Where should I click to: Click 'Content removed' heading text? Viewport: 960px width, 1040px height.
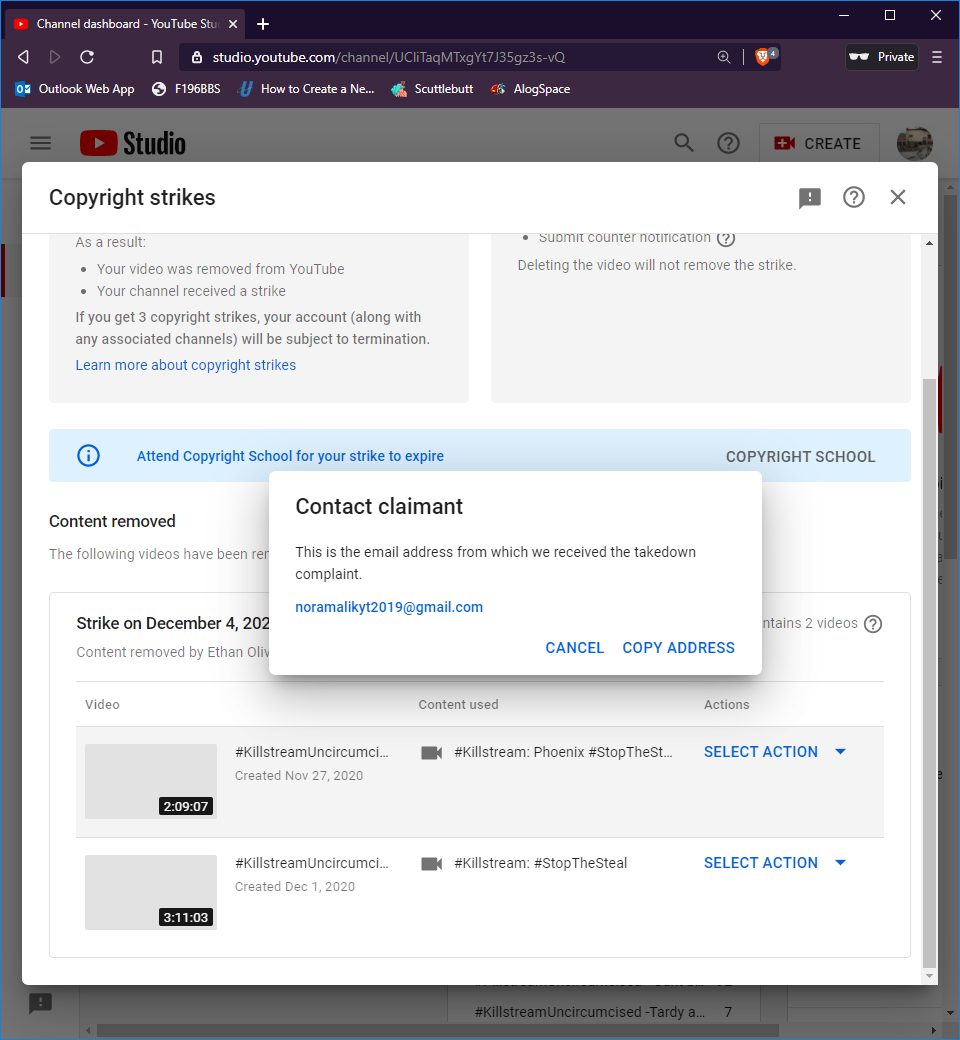(x=112, y=521)
